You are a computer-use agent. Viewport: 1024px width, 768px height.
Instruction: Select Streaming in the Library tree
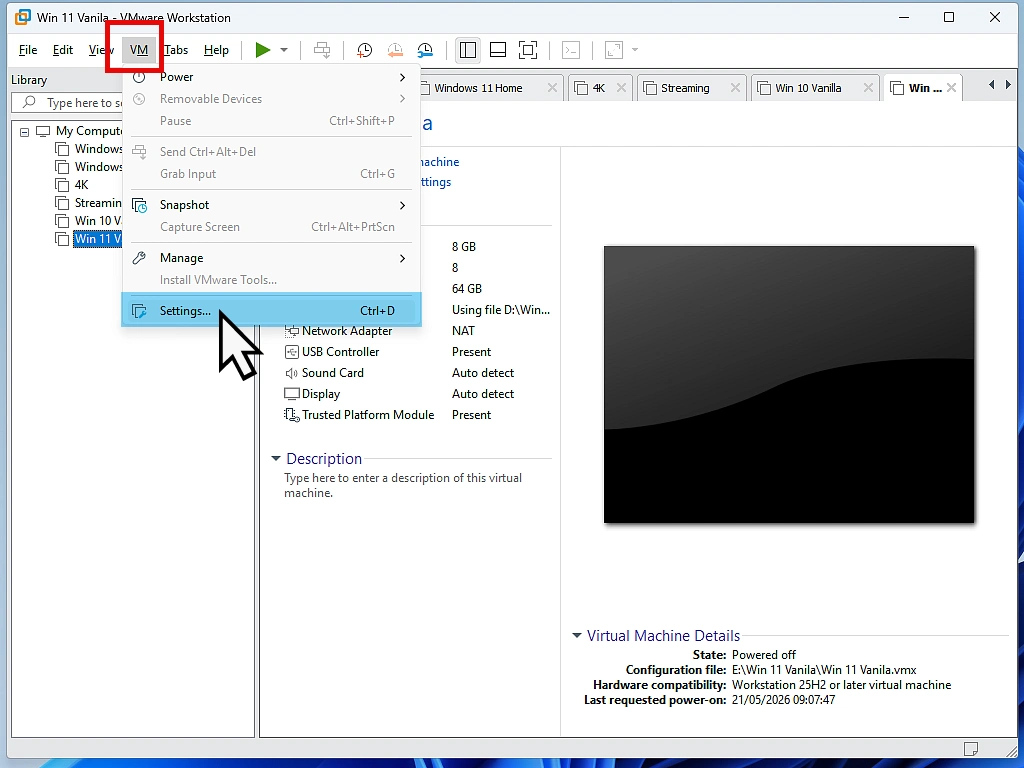(98, 203)
